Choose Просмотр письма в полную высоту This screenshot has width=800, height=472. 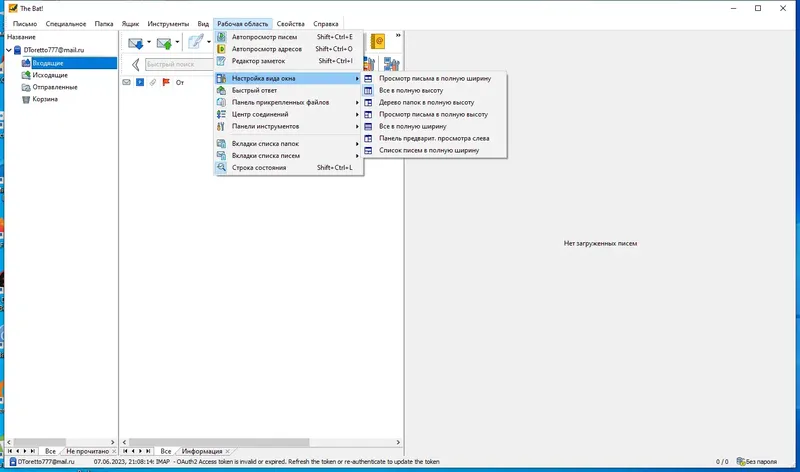[x=435, y=114]
